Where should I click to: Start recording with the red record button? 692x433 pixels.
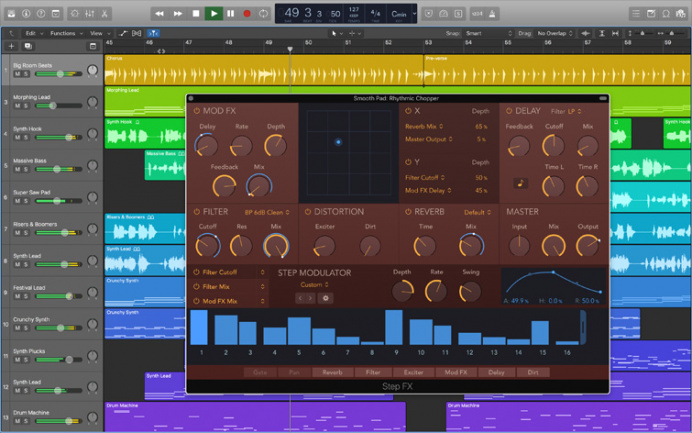pos(247,14)
